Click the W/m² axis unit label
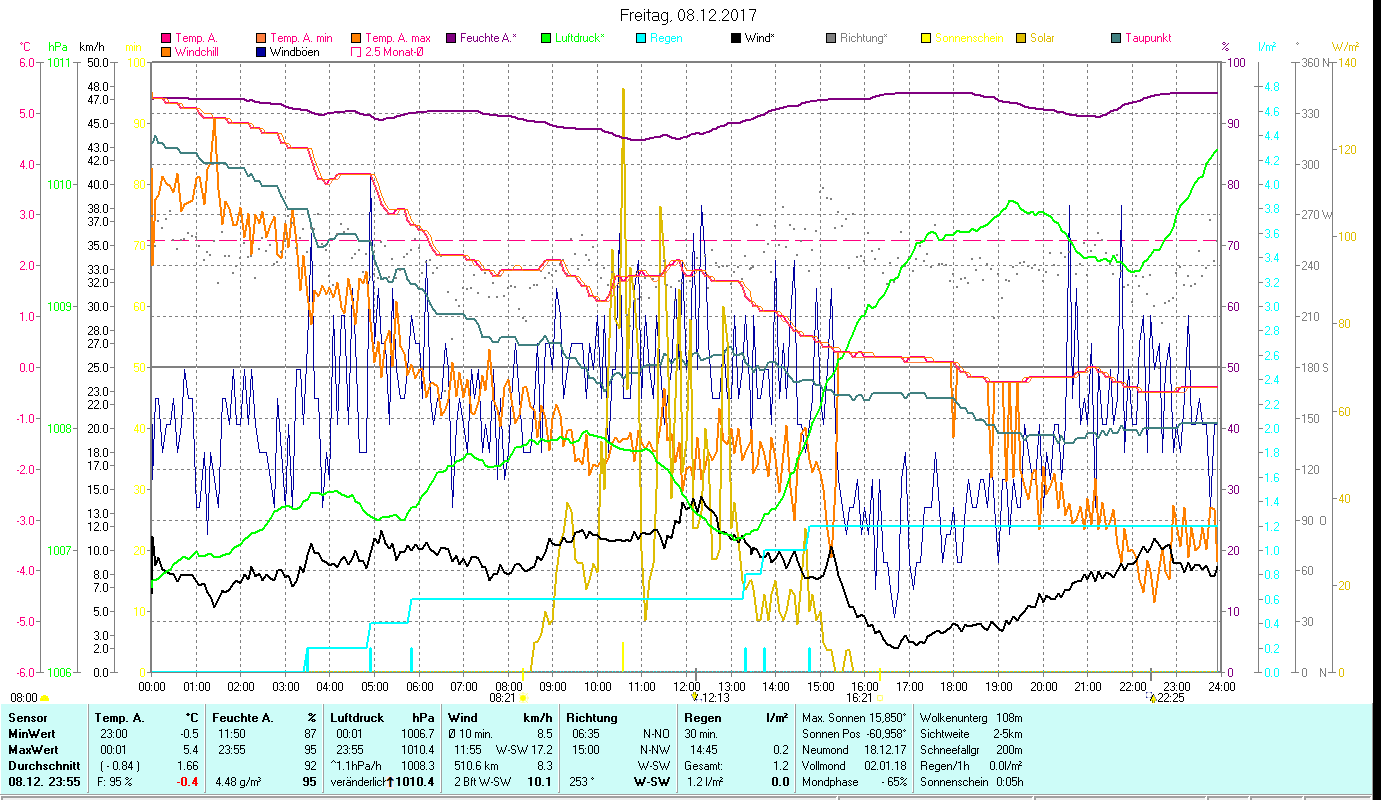Viewport: 1381px width, 800px height. click(x=1345, y=47)
